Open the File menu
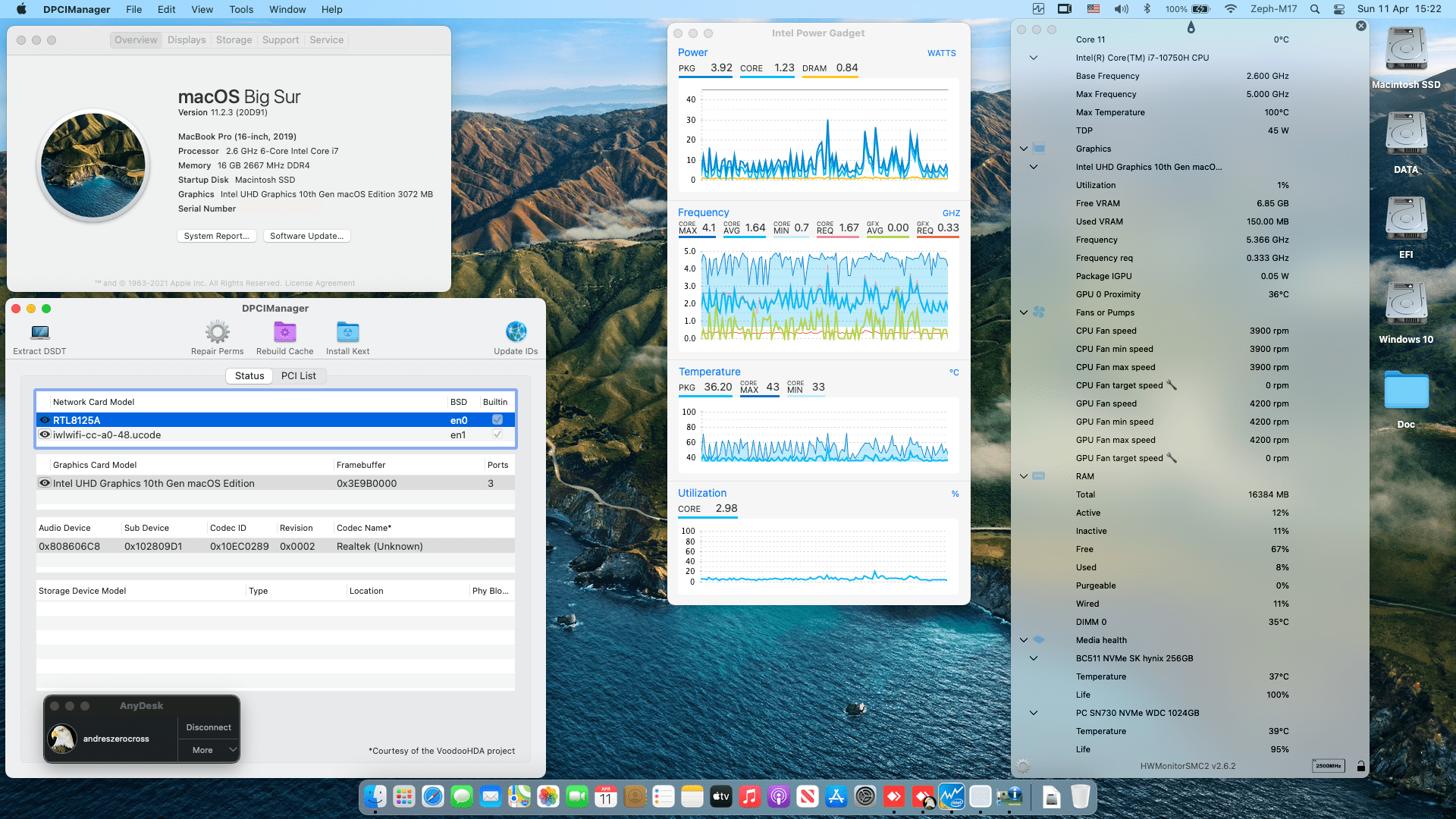 [x=134, y=9]
